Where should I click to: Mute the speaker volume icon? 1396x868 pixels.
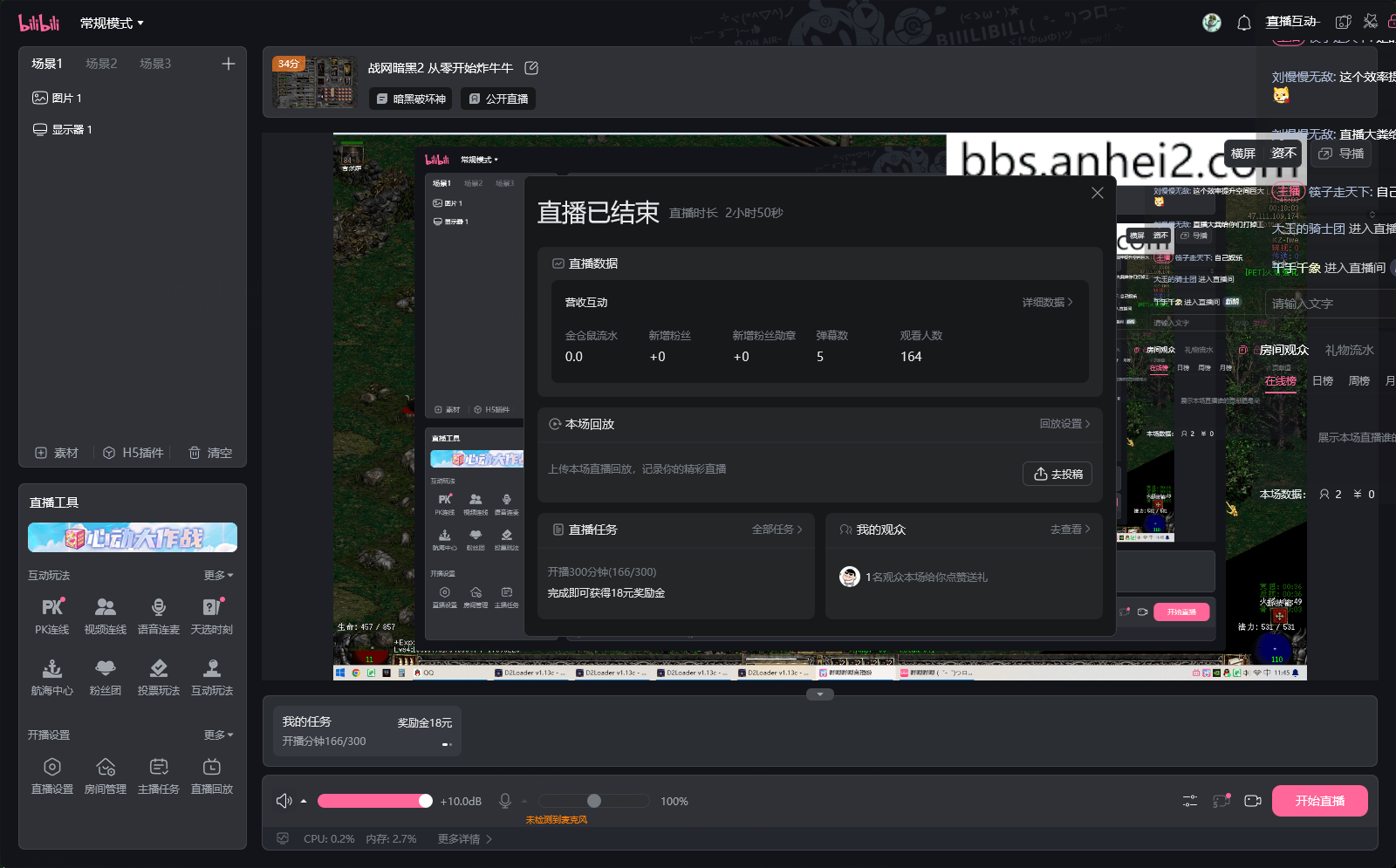(x=284, y=801)
